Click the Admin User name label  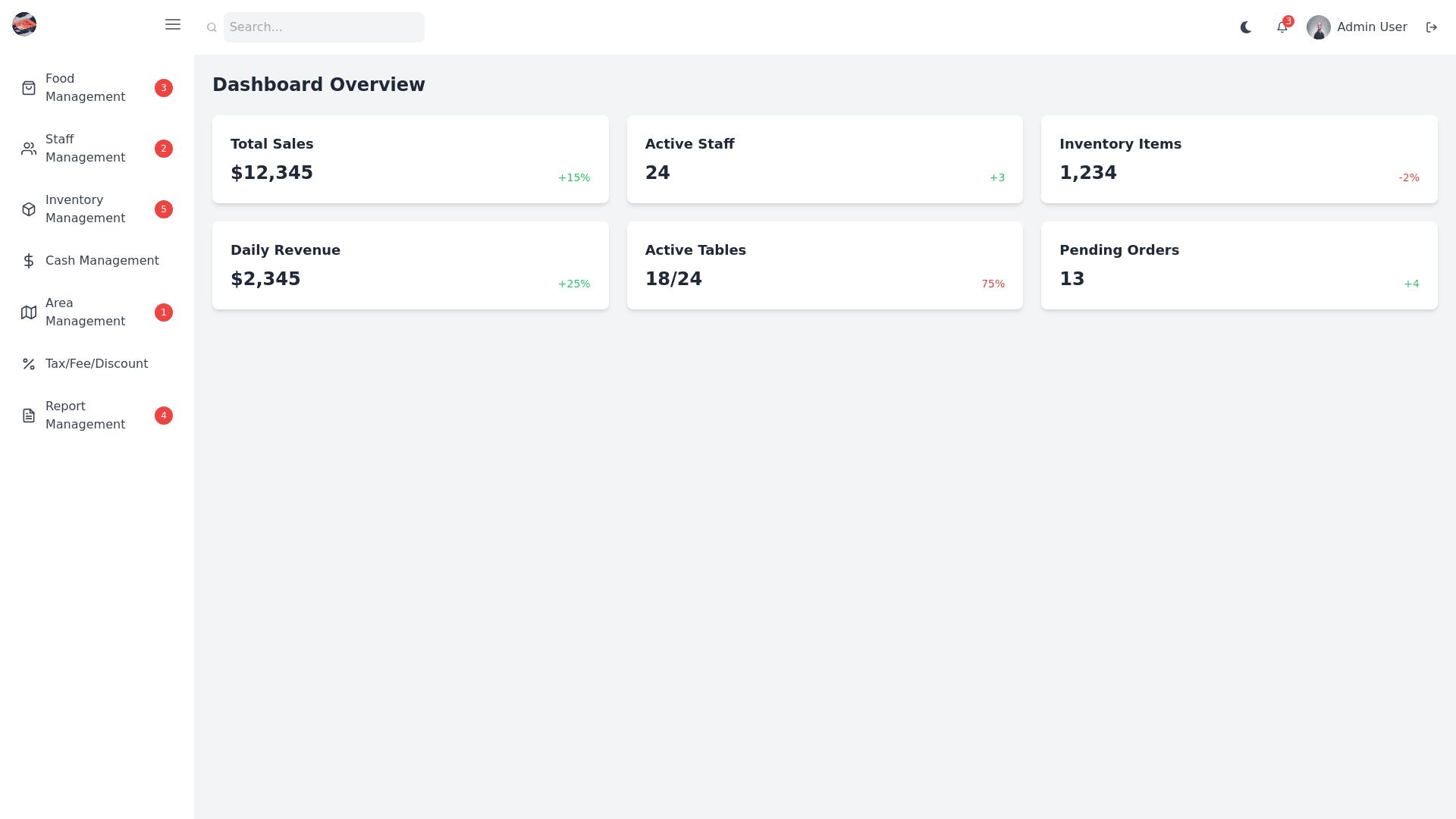click(1372, 27)
